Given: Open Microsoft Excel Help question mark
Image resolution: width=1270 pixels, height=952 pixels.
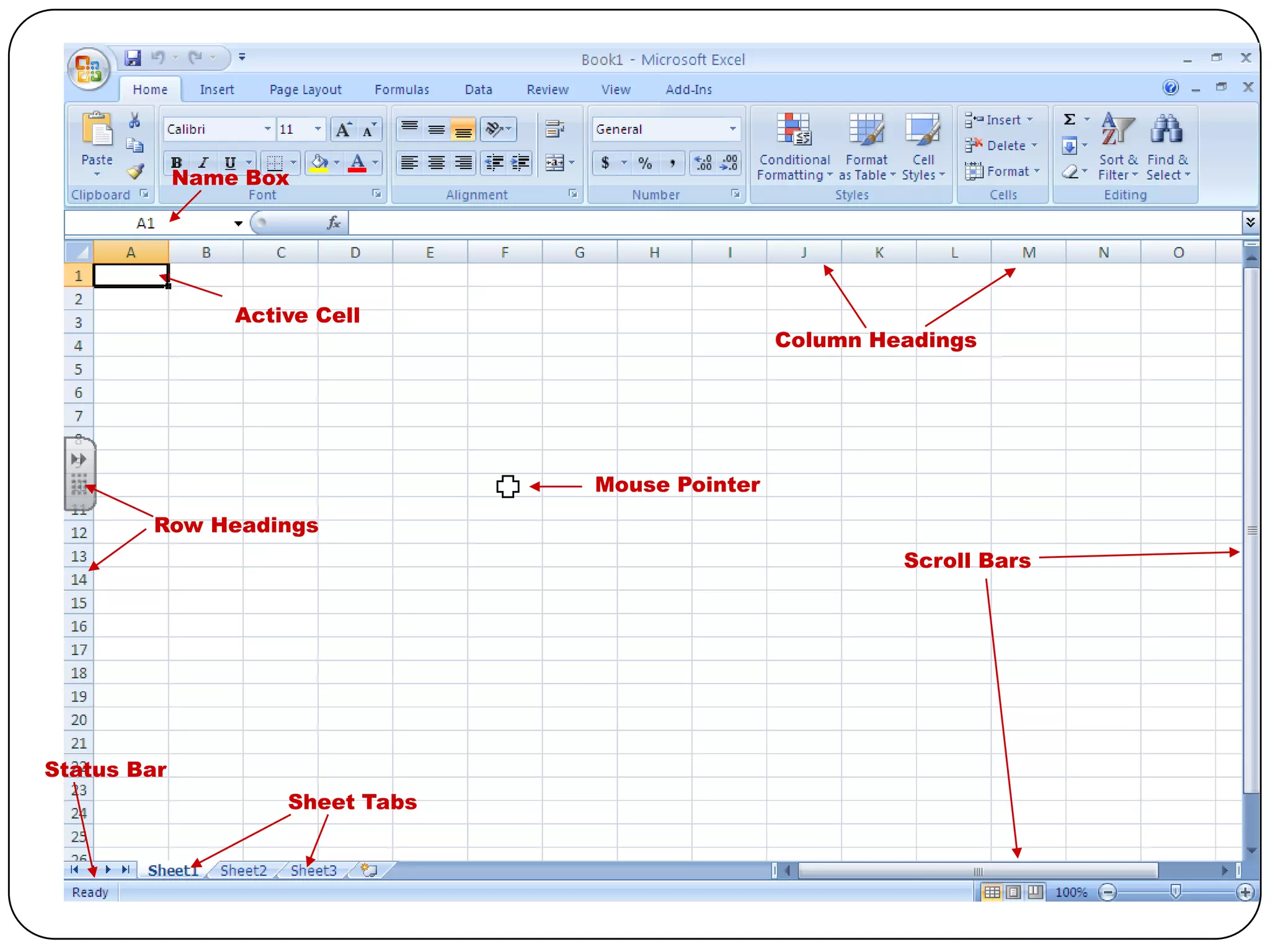Looking at the screenshot, I should coord(1170,87).
